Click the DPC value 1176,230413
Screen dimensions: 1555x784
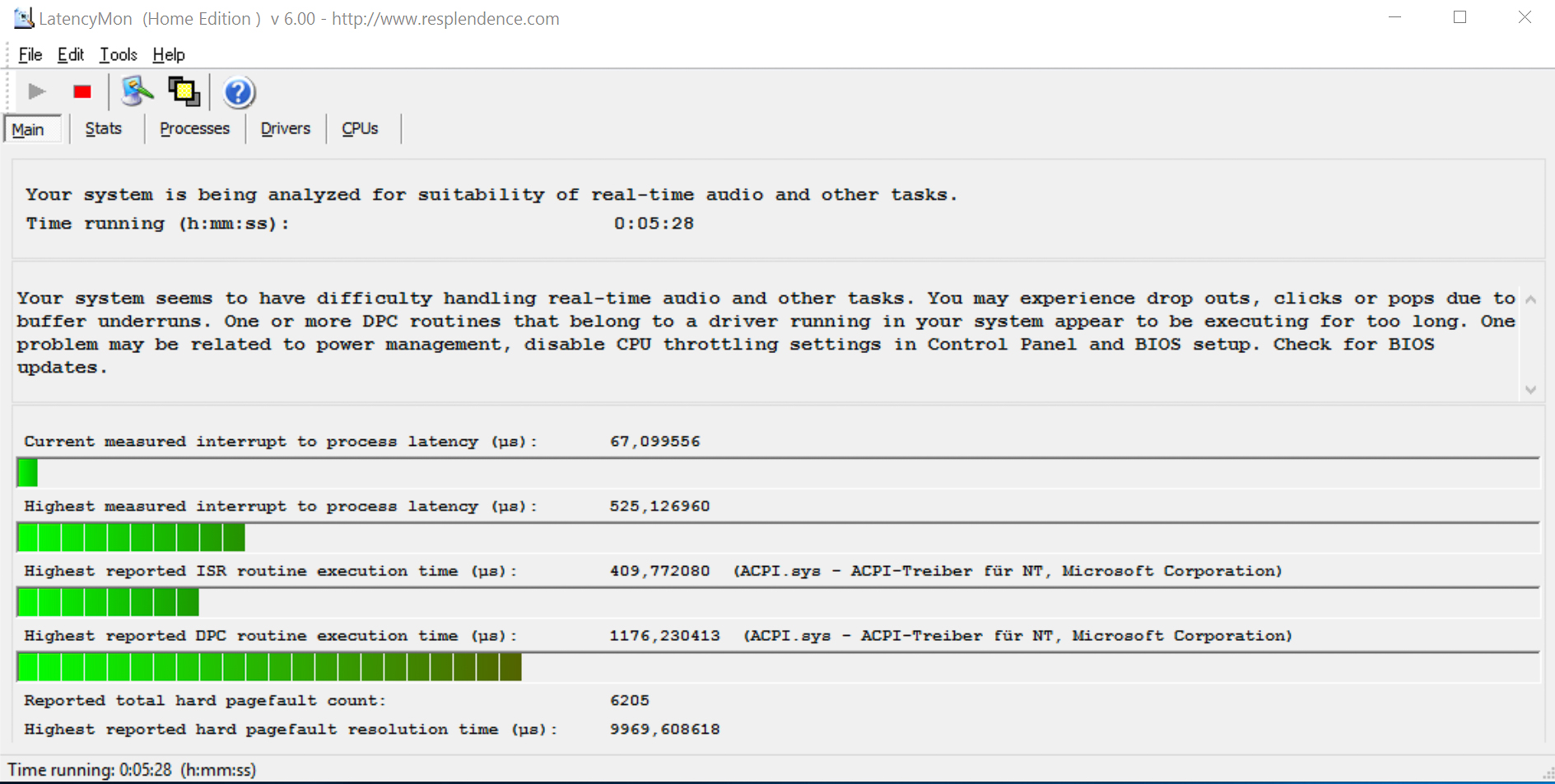pyautogui.click(x=664, y=637)
